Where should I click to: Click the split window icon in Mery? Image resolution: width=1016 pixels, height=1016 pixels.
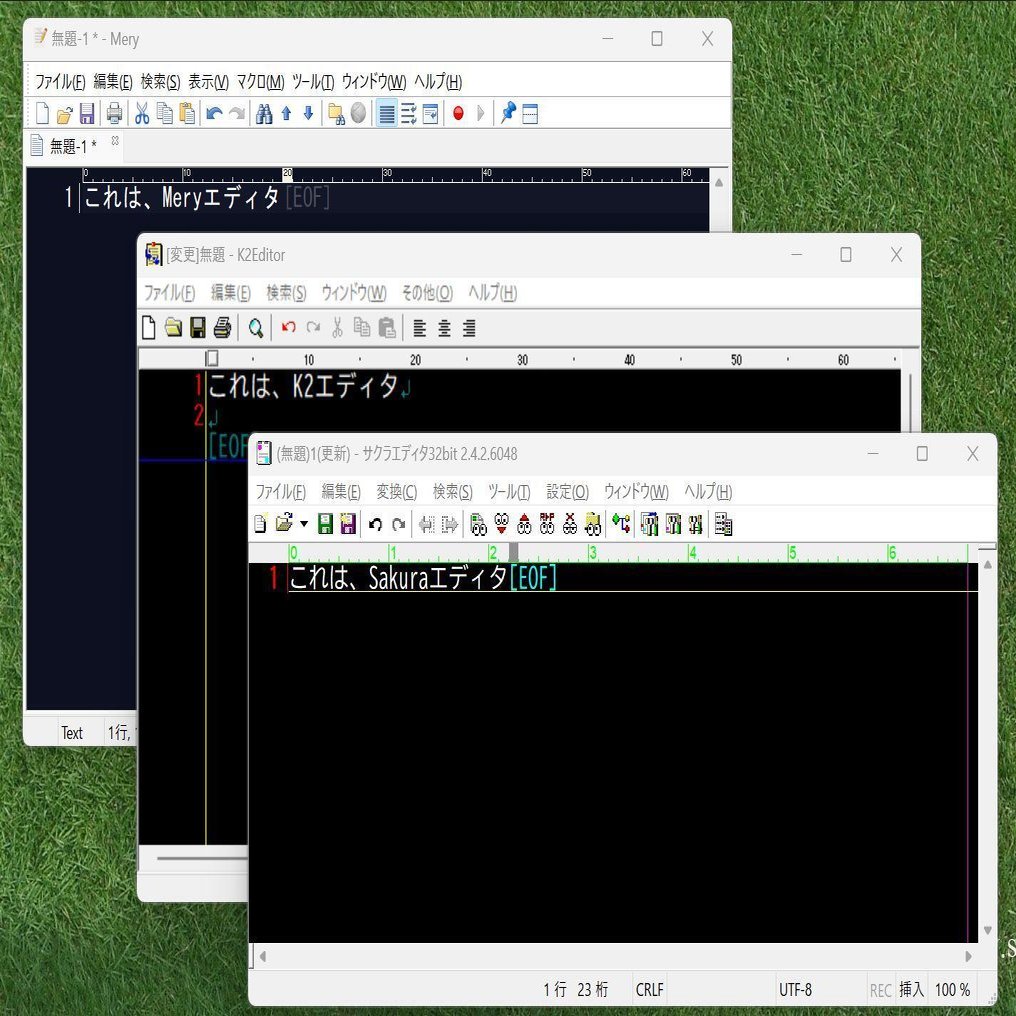click(x=530, y=113)
